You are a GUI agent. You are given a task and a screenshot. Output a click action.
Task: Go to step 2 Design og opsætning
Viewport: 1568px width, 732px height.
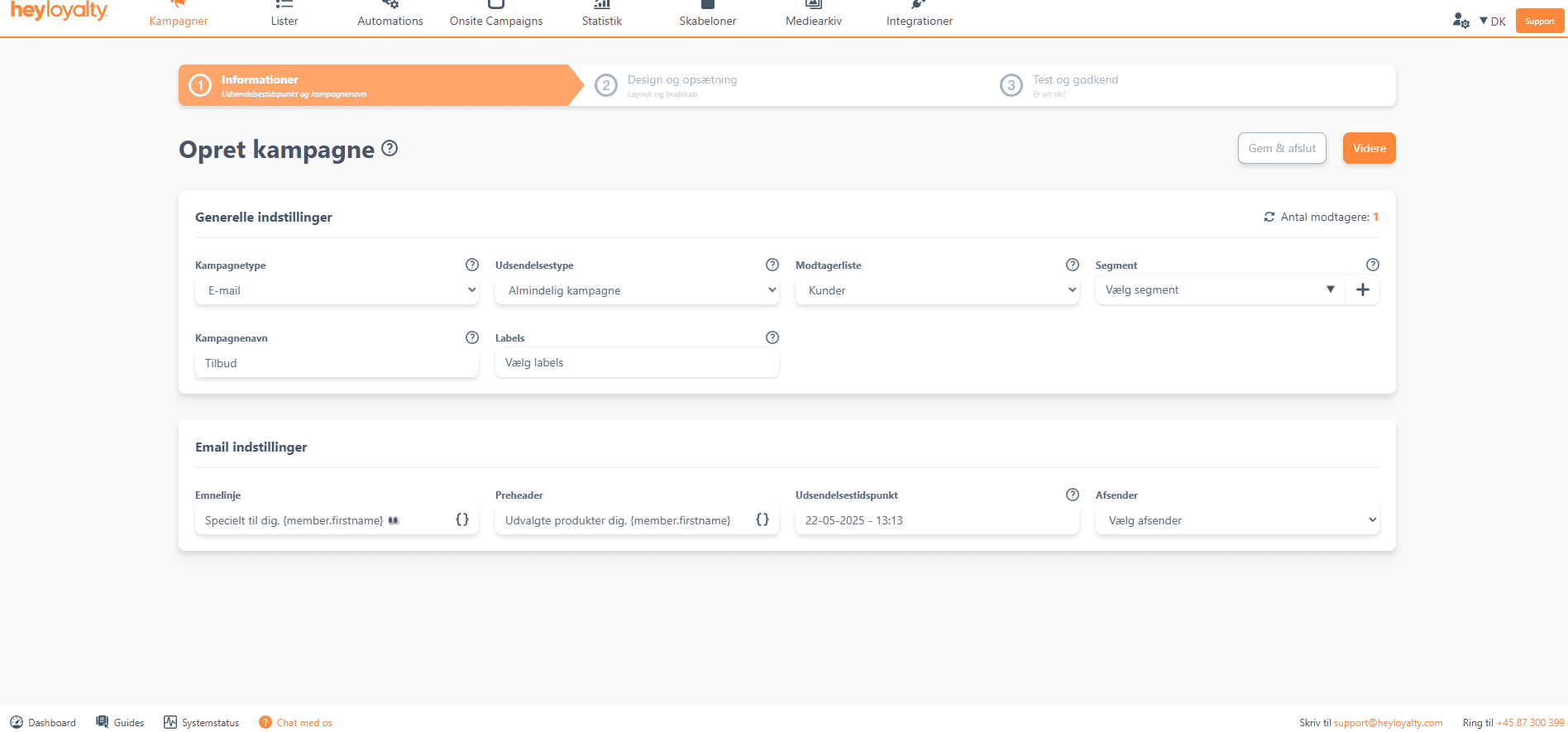click(681, 85)
